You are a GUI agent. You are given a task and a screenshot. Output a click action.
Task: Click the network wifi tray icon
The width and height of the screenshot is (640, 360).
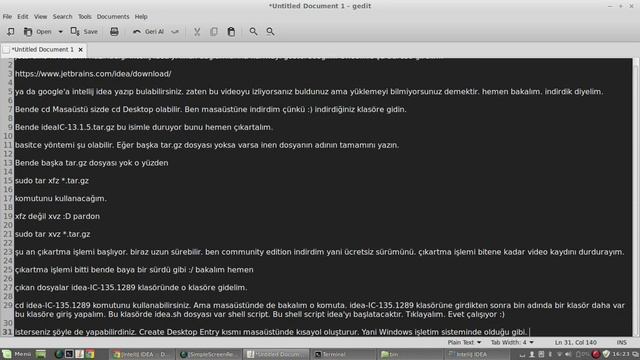click(559, 354)
